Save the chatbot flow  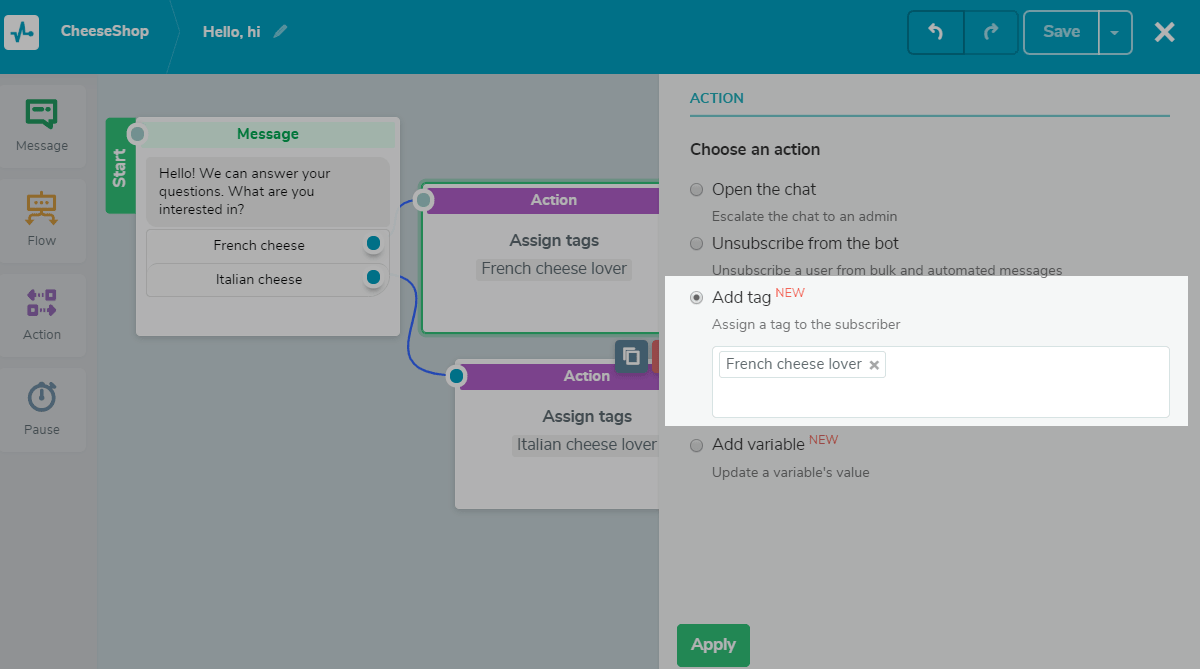coord(1061,32)
